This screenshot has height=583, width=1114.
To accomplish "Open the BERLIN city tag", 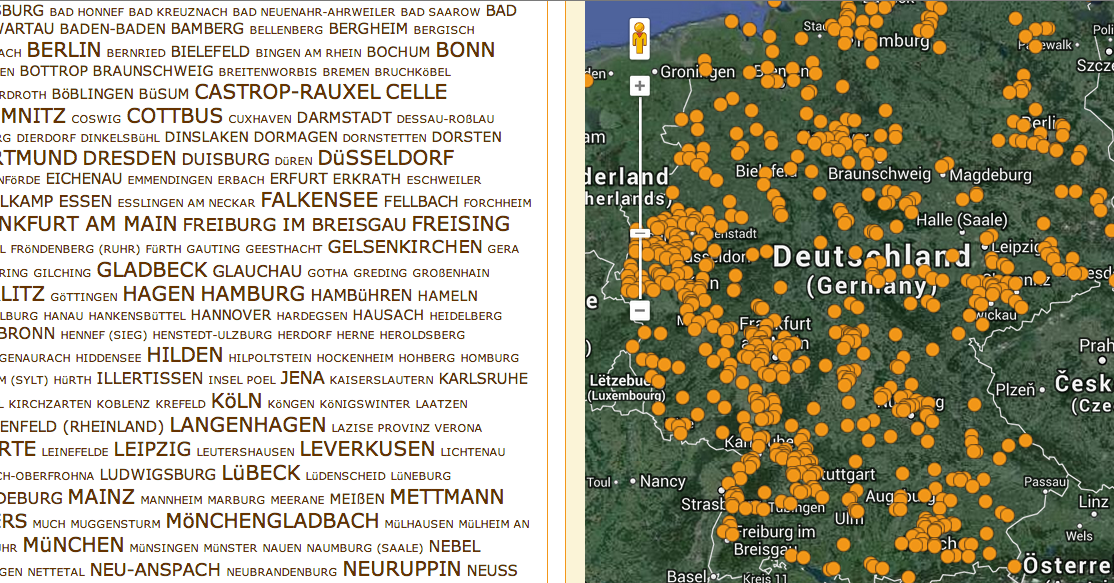I will 64,50.
